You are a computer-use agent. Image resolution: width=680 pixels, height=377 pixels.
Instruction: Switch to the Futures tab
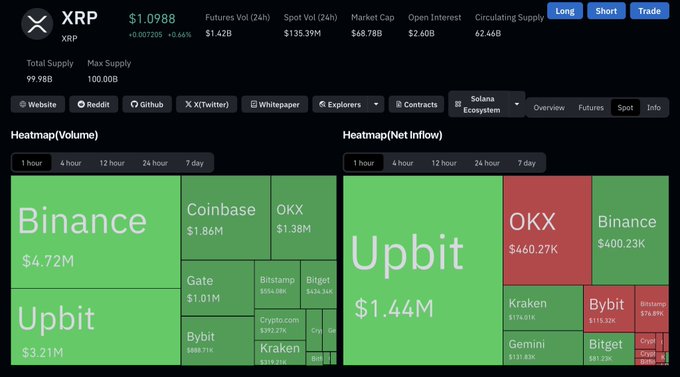tap(591, 108)
